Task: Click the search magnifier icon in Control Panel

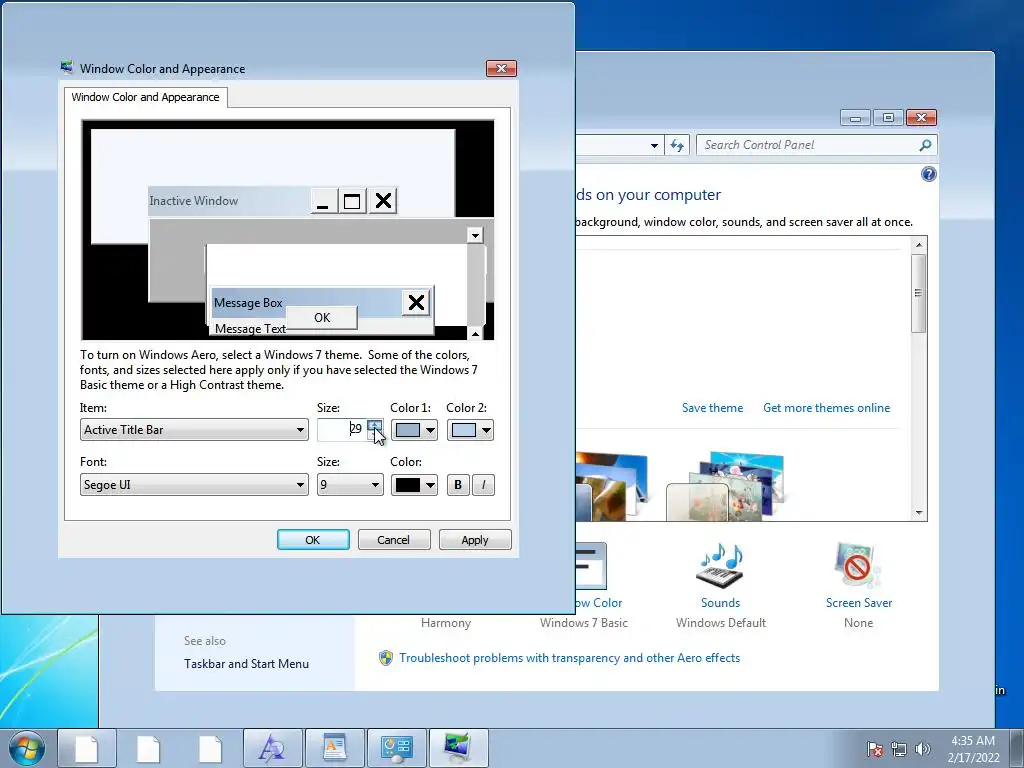Action: pos(925,145)
